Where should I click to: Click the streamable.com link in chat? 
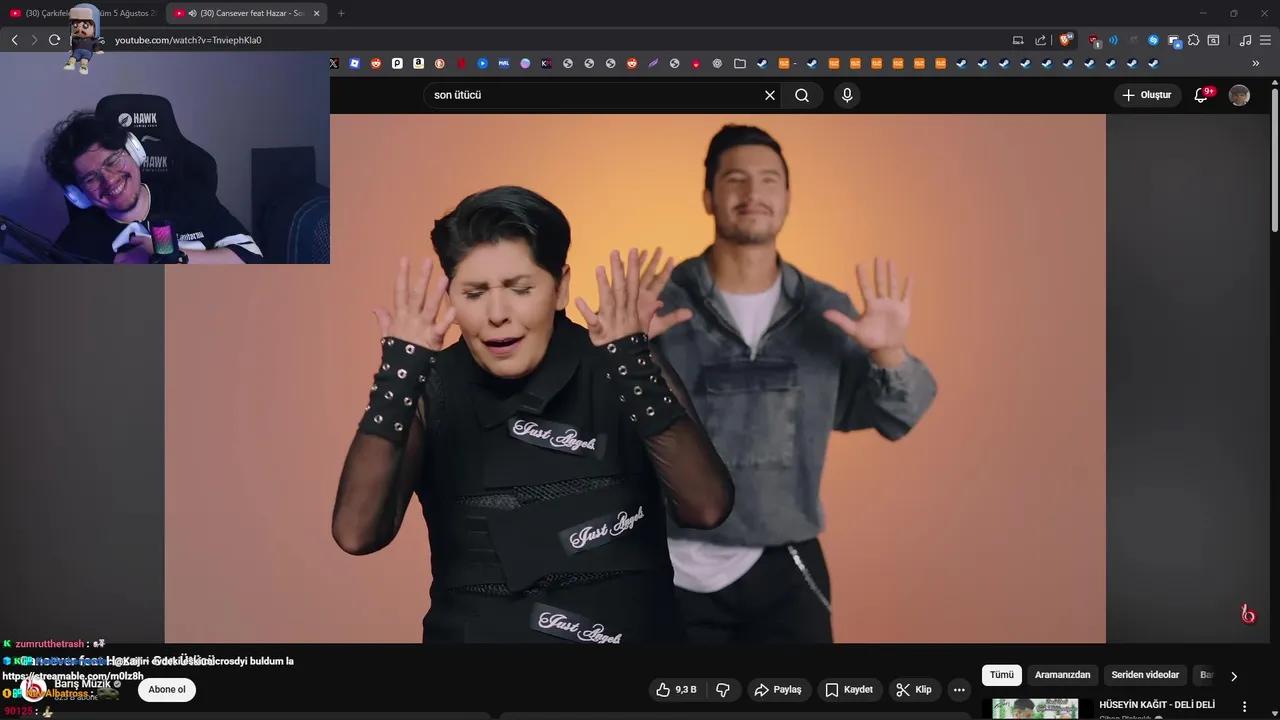tap(73, 676)
